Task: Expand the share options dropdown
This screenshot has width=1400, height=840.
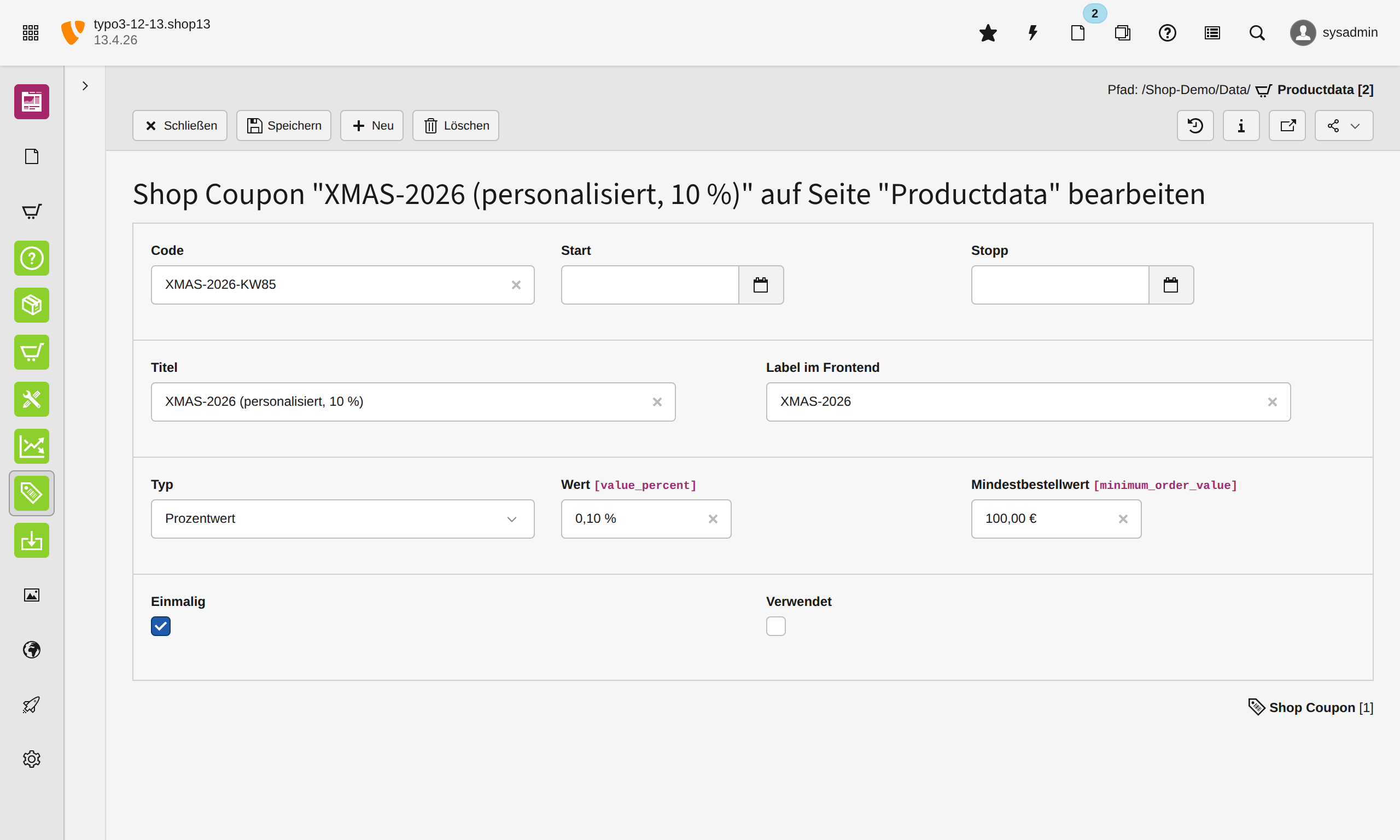Action: click(x=1344, y=126)
